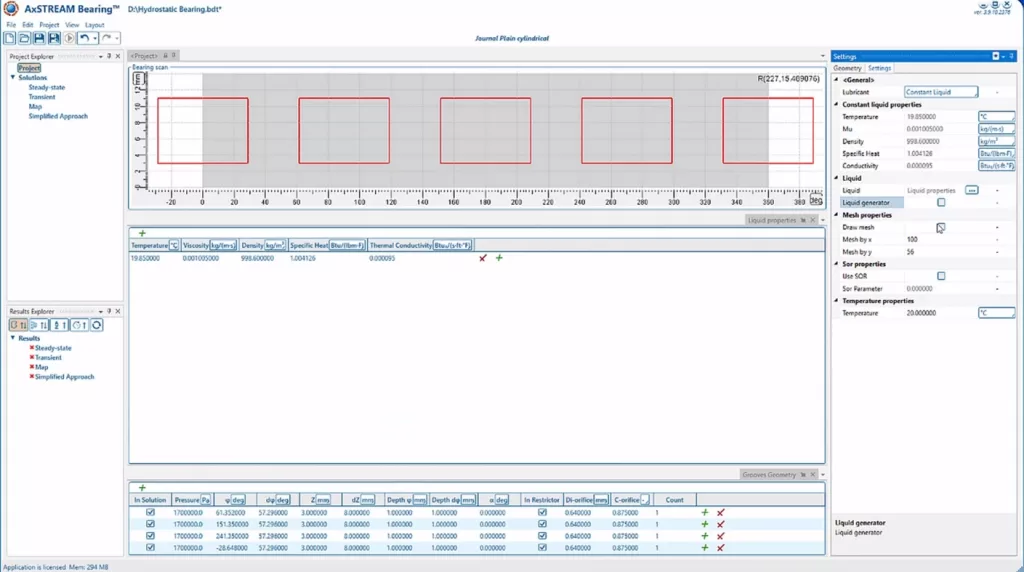The width and height of the screenshot is (1024, 572).
Task: Toggle the Use SOR checkbox
Action: click(x=941, y=276)
